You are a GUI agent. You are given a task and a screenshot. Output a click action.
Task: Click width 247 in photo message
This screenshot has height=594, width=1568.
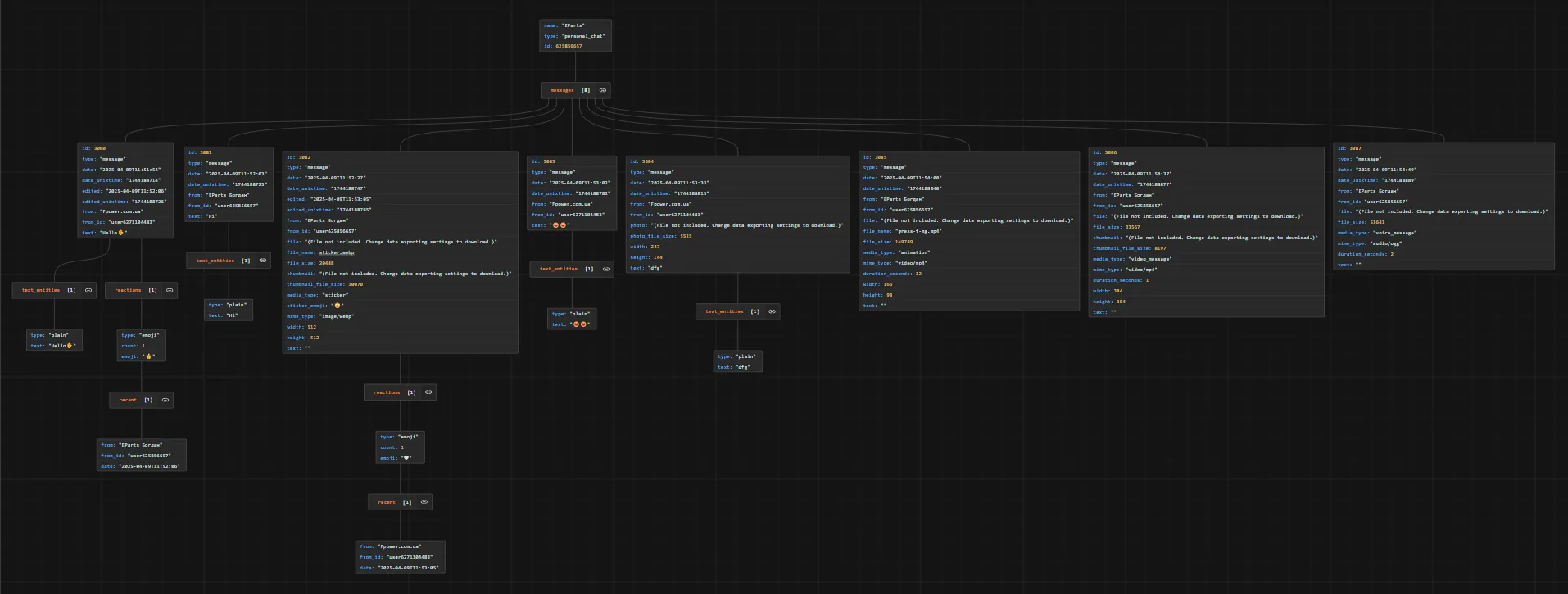(x=645, y=247)
